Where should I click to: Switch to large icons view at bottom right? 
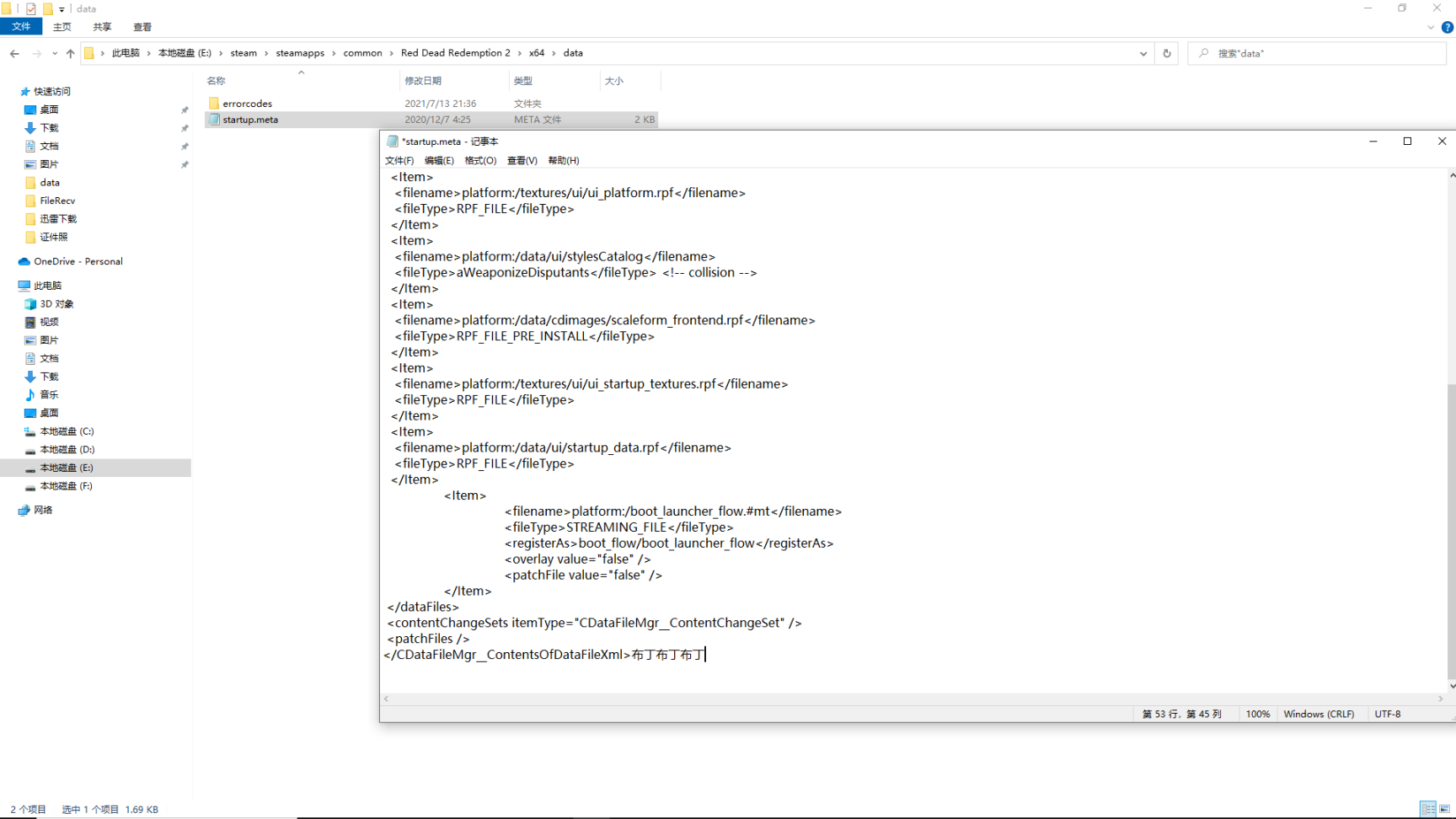1444,809
